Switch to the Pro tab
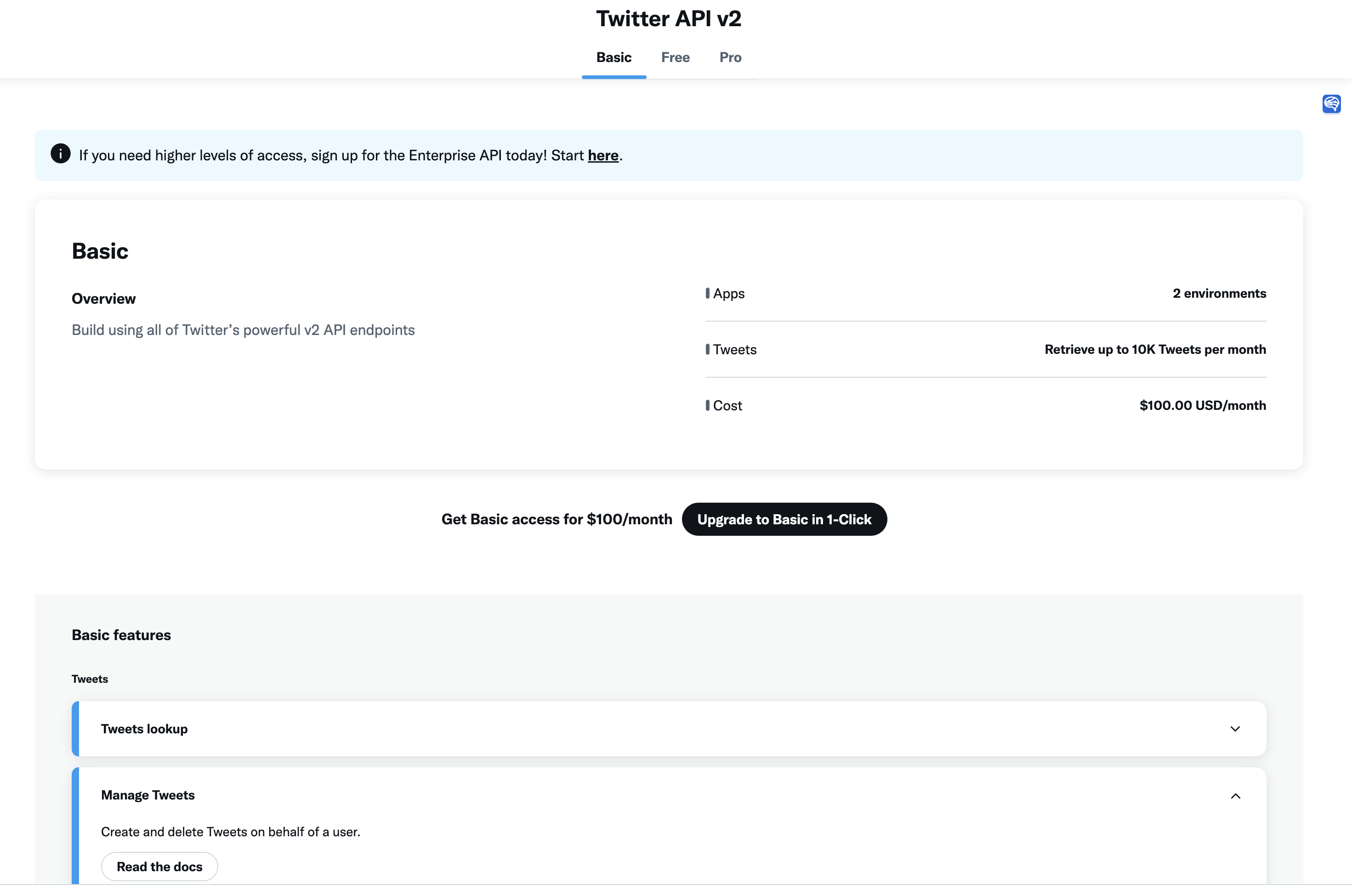This screenshot has width=1352, height=896. pos(730,57)
